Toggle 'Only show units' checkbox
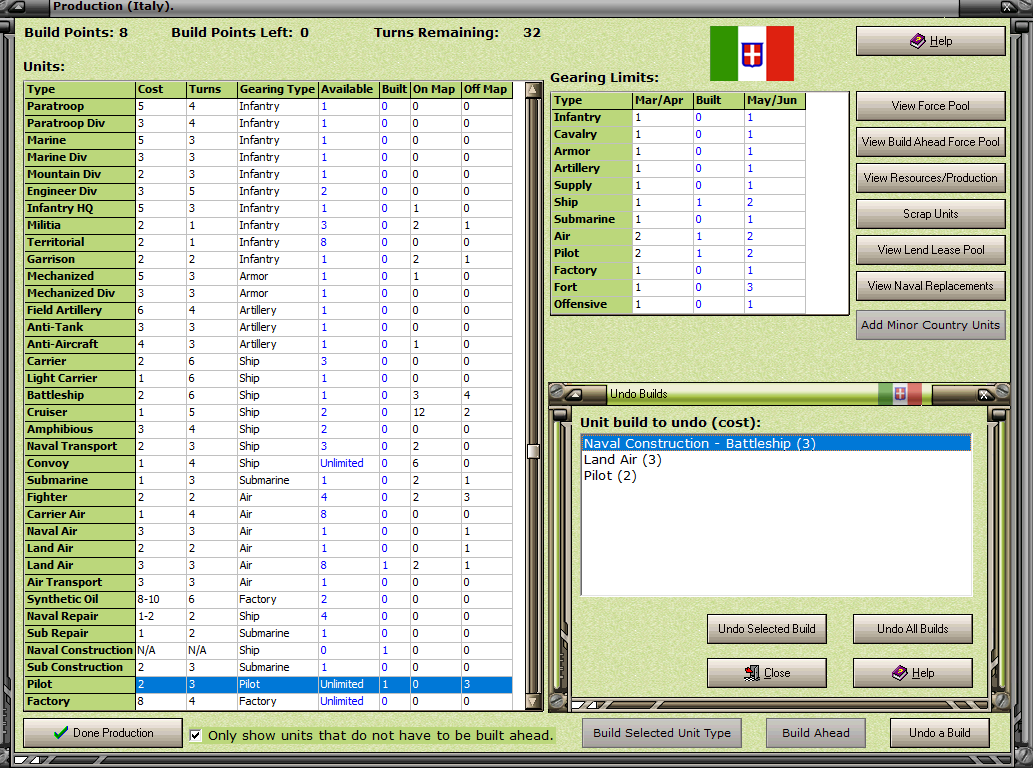 tap(196, 735)
